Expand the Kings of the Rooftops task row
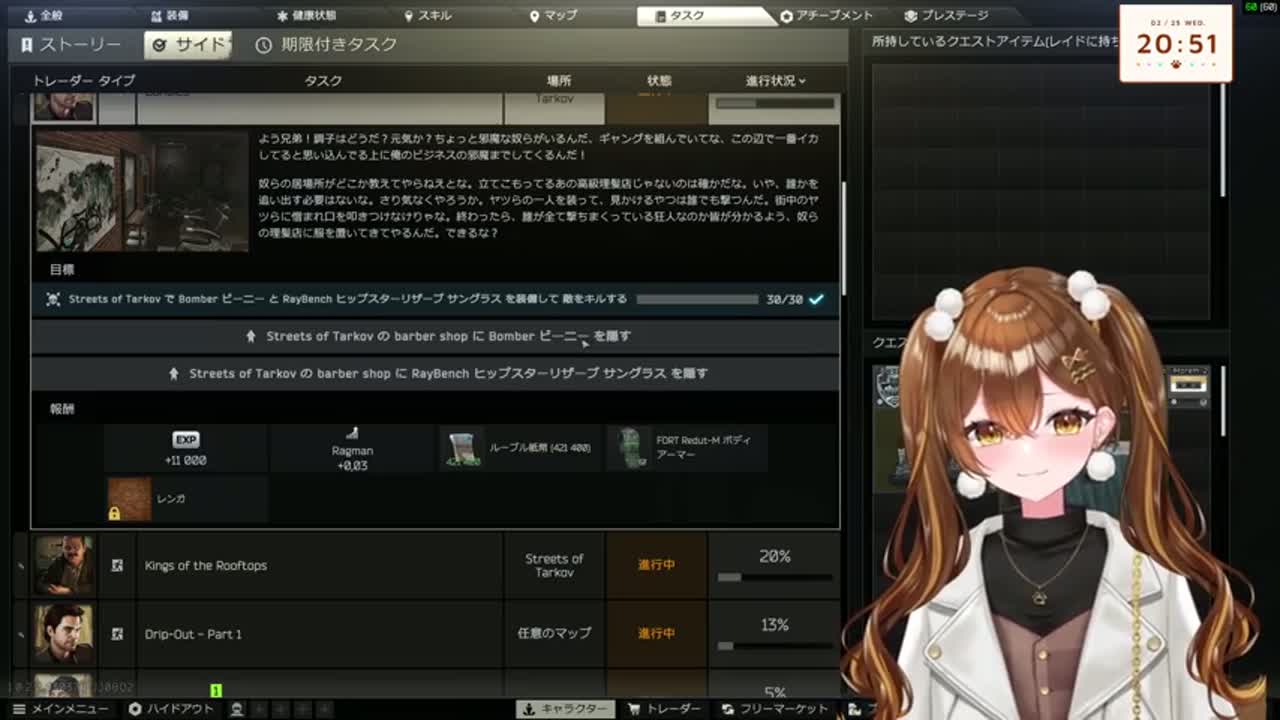1280x720 pixels. [x=21, y=566]
